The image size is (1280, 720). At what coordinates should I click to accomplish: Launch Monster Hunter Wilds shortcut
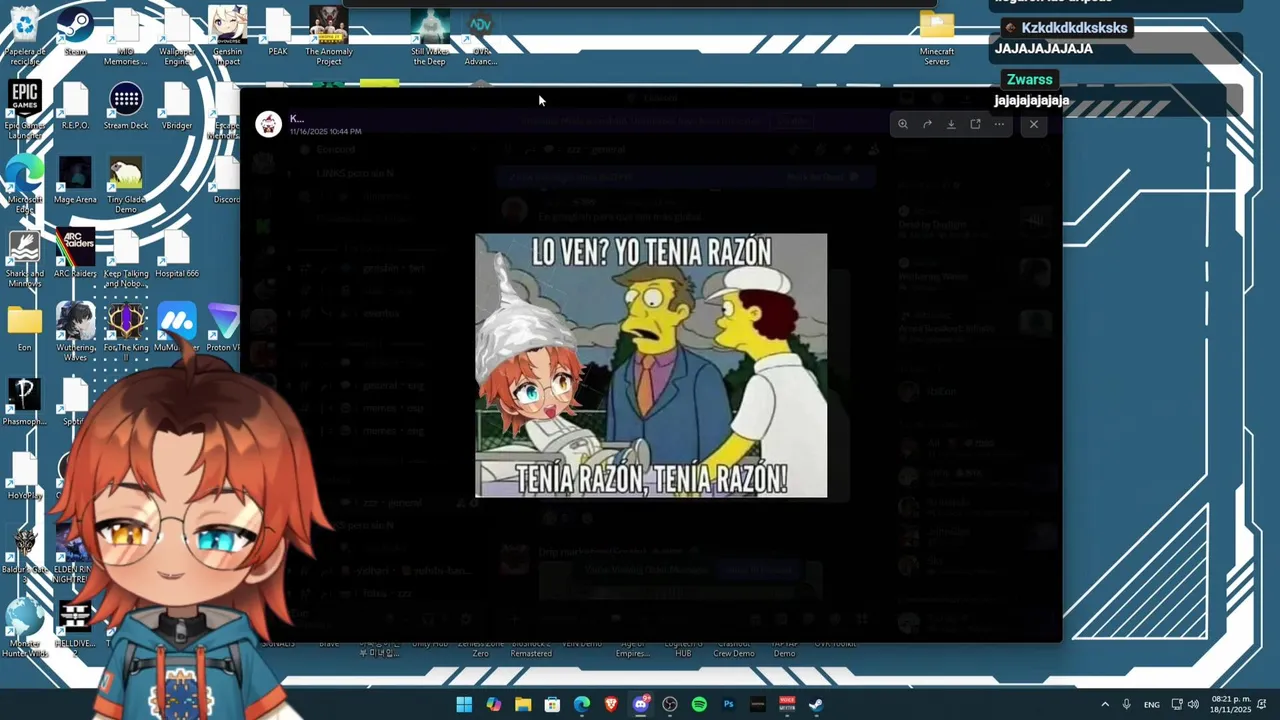(24, 629)
